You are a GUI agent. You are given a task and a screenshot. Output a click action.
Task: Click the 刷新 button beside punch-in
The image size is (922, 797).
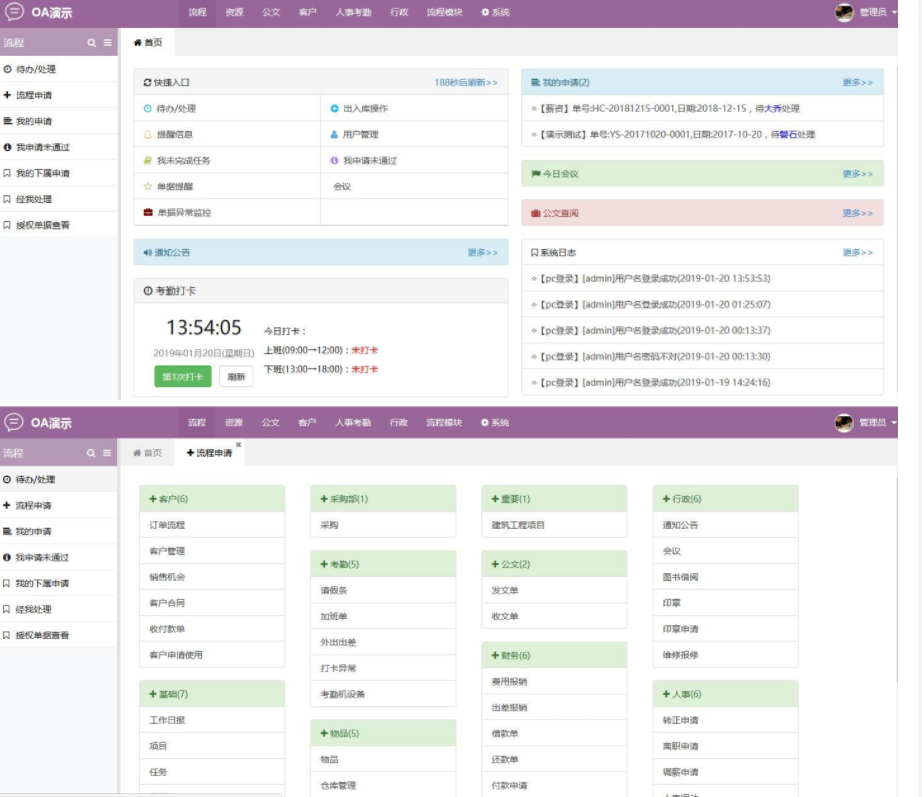pyautogui.click(x=236, y=377)
